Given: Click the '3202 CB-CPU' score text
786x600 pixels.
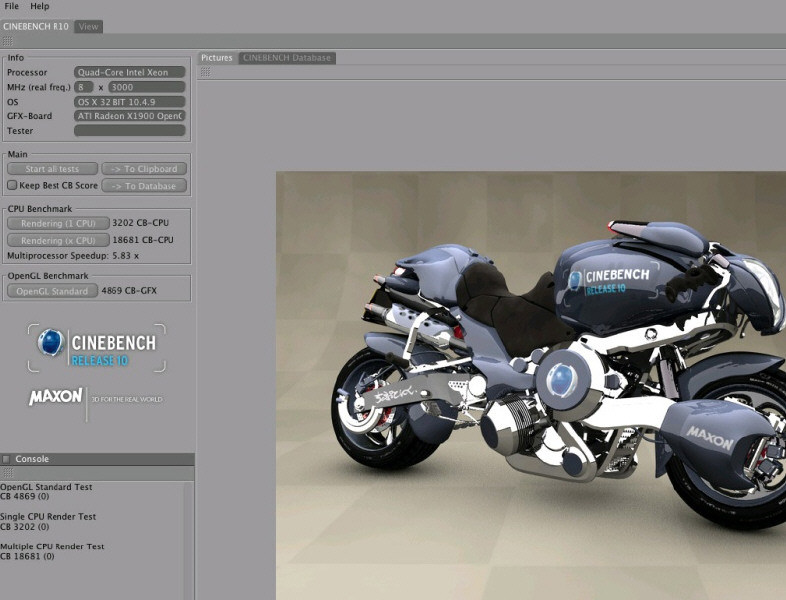Looking at the screenshot, I should [140, 223].
